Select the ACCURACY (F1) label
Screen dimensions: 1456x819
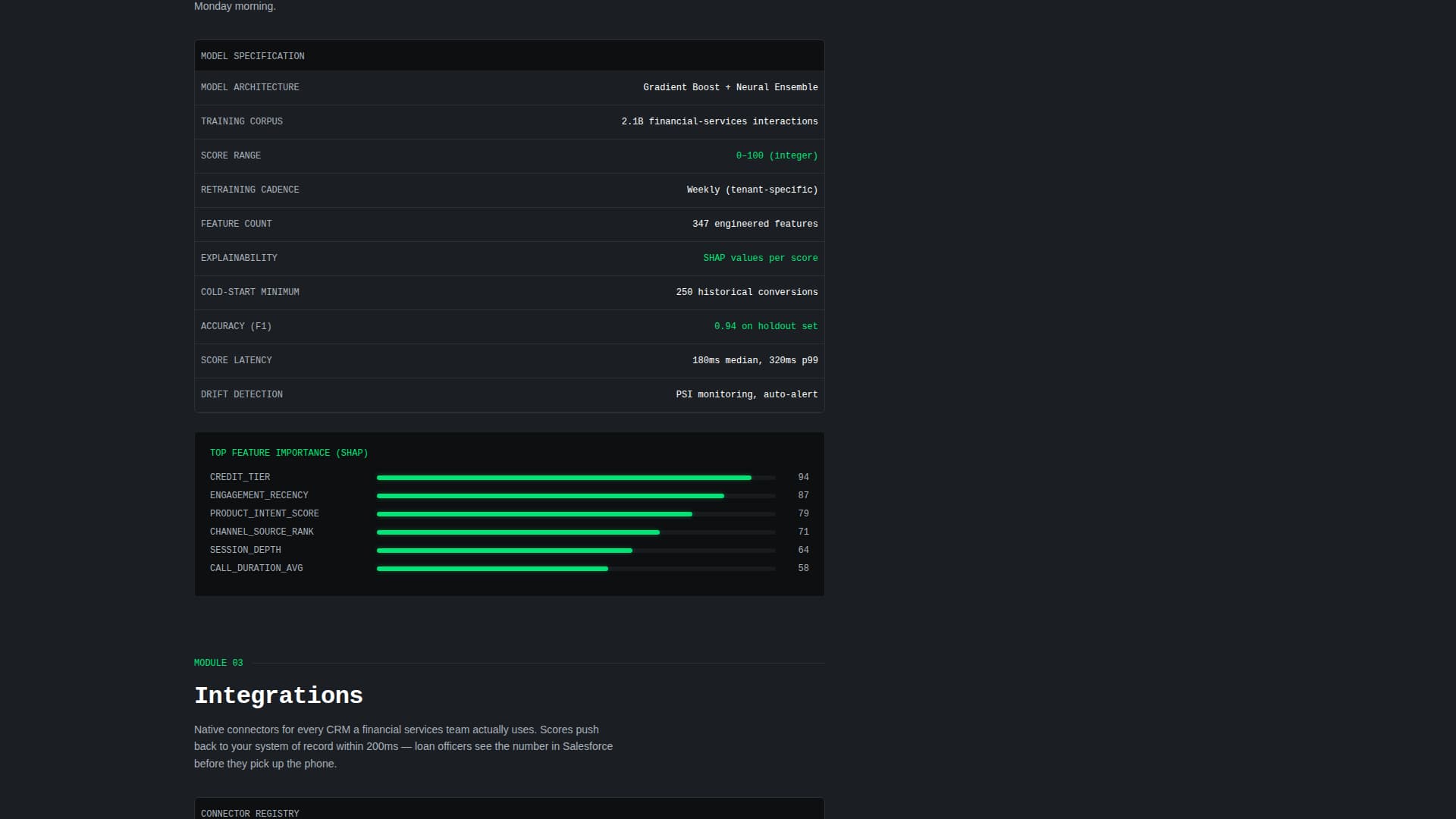click(x=236, y=326)
